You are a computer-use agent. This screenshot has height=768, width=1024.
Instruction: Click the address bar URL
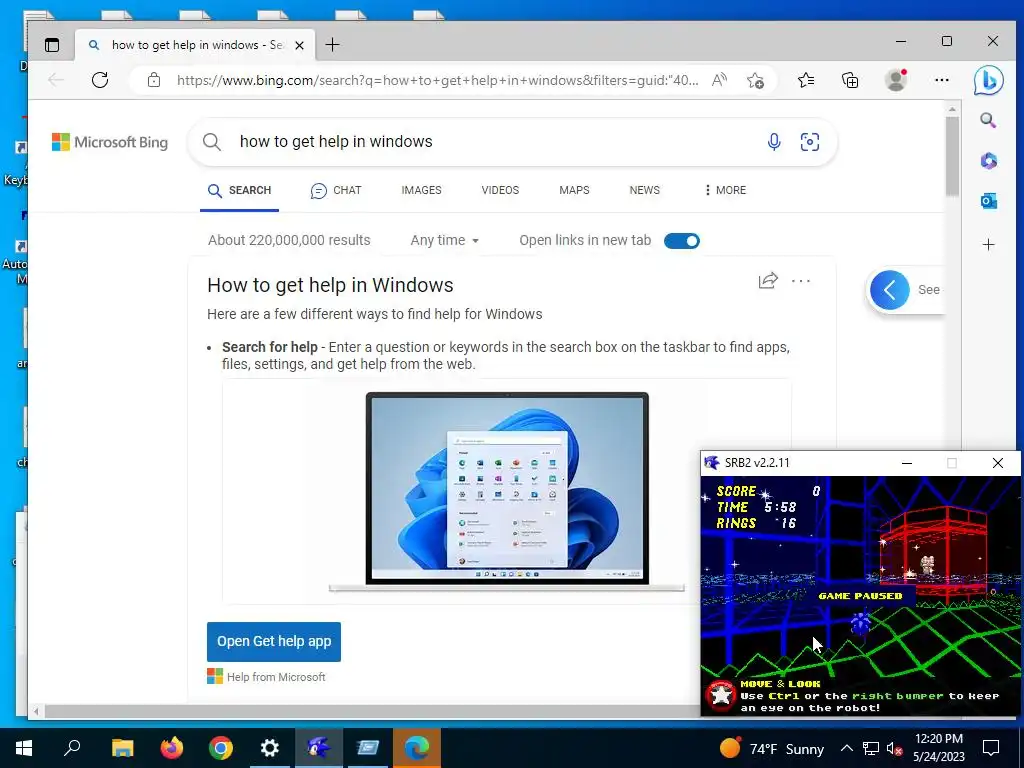tap(436, 80)
